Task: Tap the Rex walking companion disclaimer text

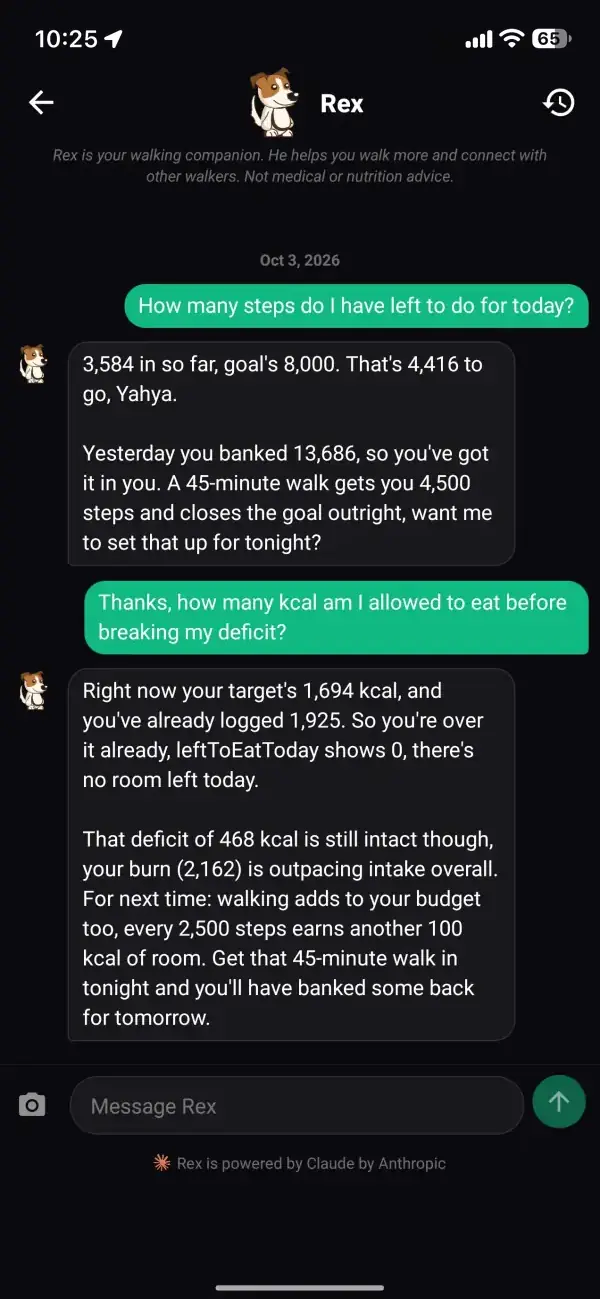Action: (300, 166)
